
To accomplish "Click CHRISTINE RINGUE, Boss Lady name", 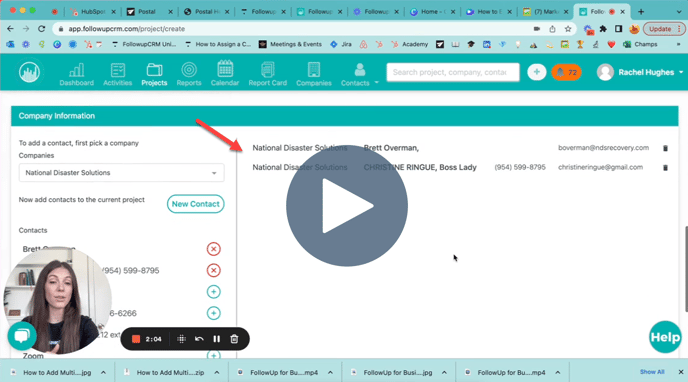I will click(420, 167).
